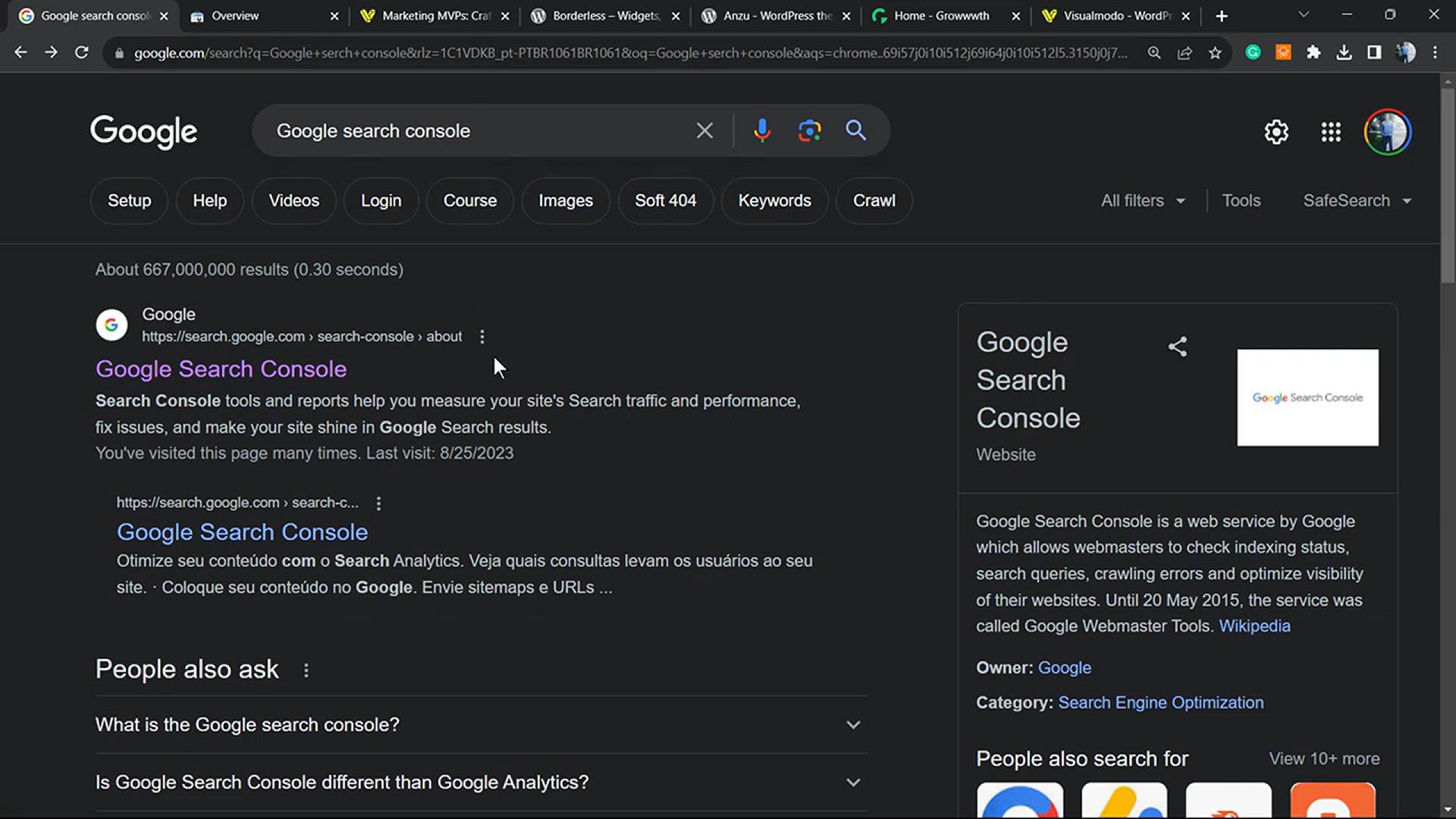Close the Overview tab
Screen dimensions: 1456x819
pyautogui.click(x=334, y=16)
